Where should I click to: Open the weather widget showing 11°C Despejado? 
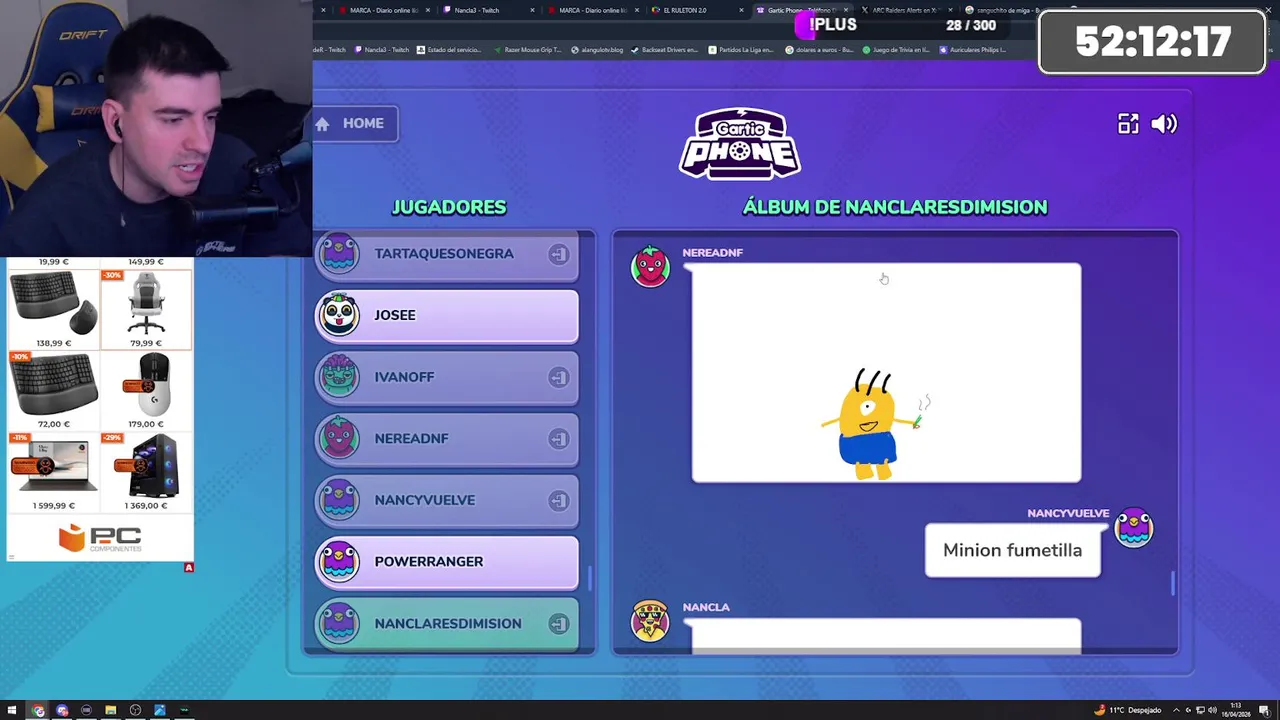pos(1128,710)
